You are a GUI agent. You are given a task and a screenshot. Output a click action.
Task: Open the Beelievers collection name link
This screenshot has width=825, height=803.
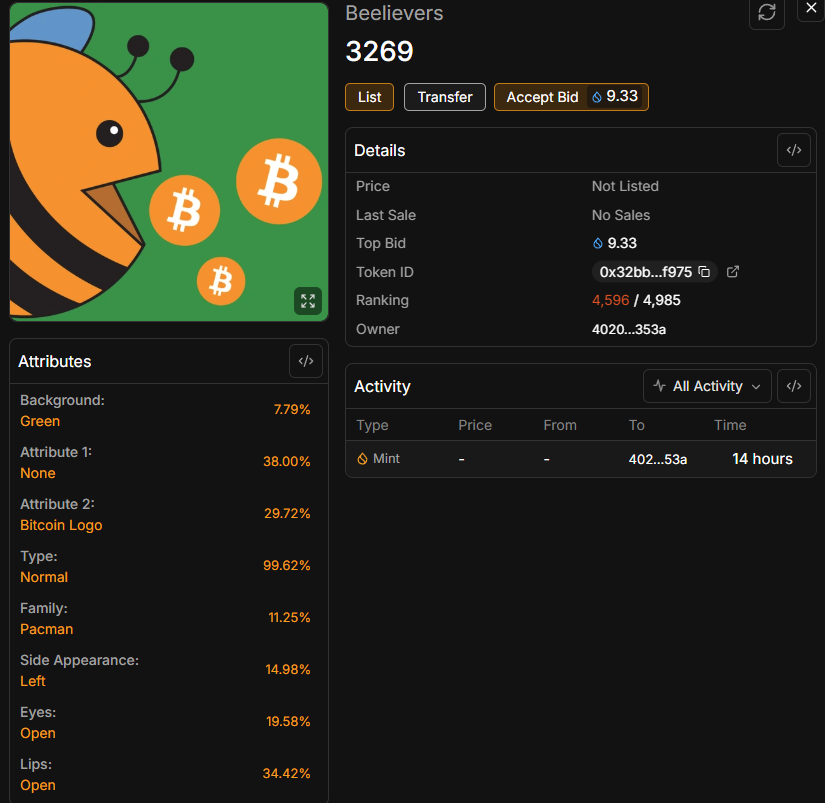(394, 13)
